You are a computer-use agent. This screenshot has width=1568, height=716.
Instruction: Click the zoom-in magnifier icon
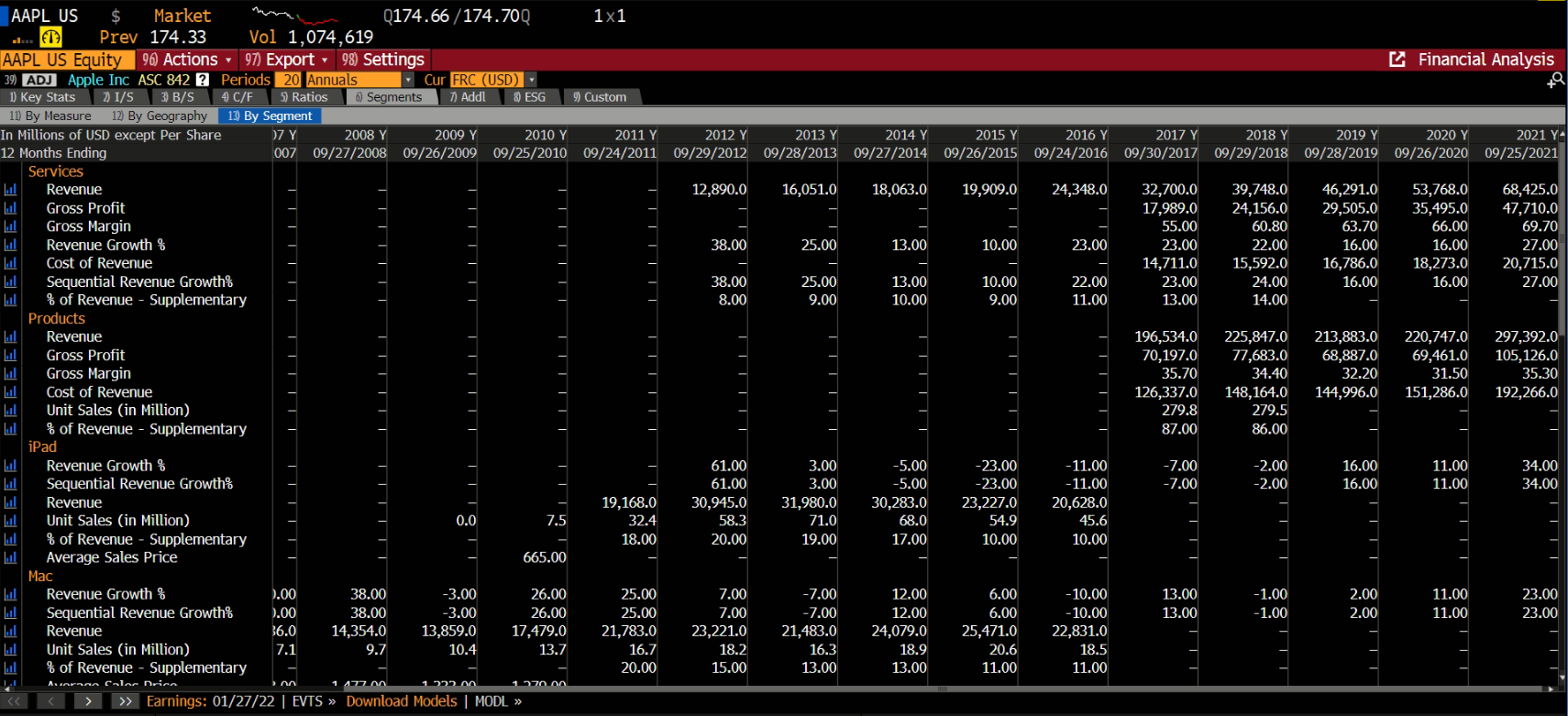pyautogui.click(x=1555, y=81)
